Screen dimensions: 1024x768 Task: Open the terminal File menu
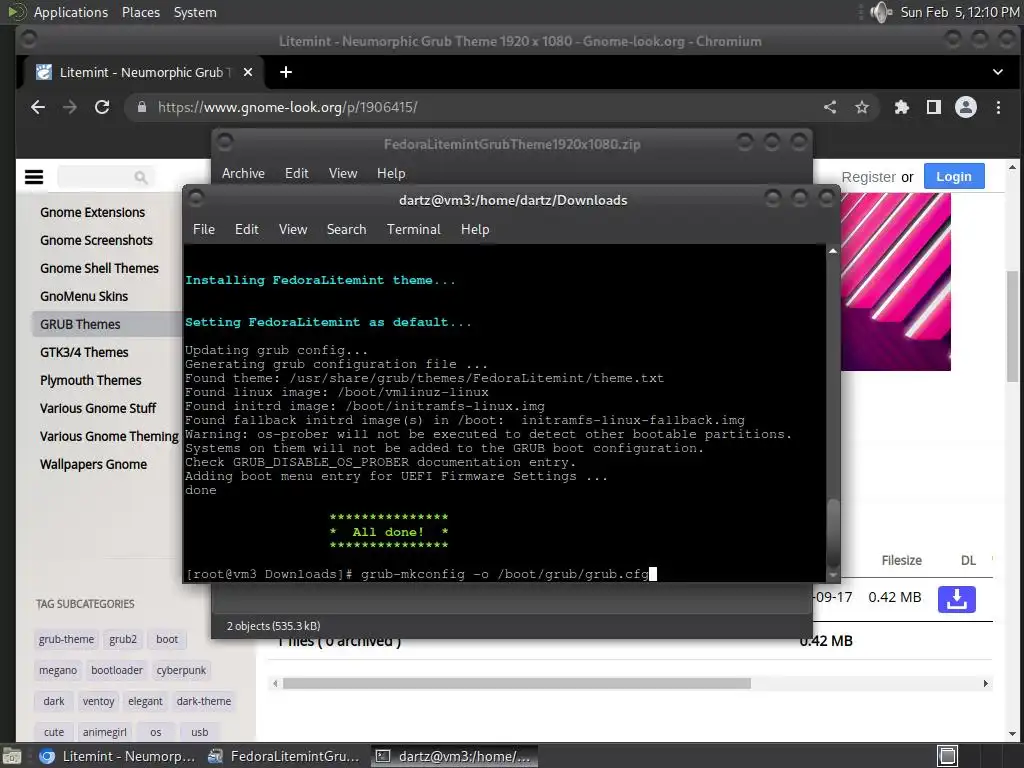204,229
